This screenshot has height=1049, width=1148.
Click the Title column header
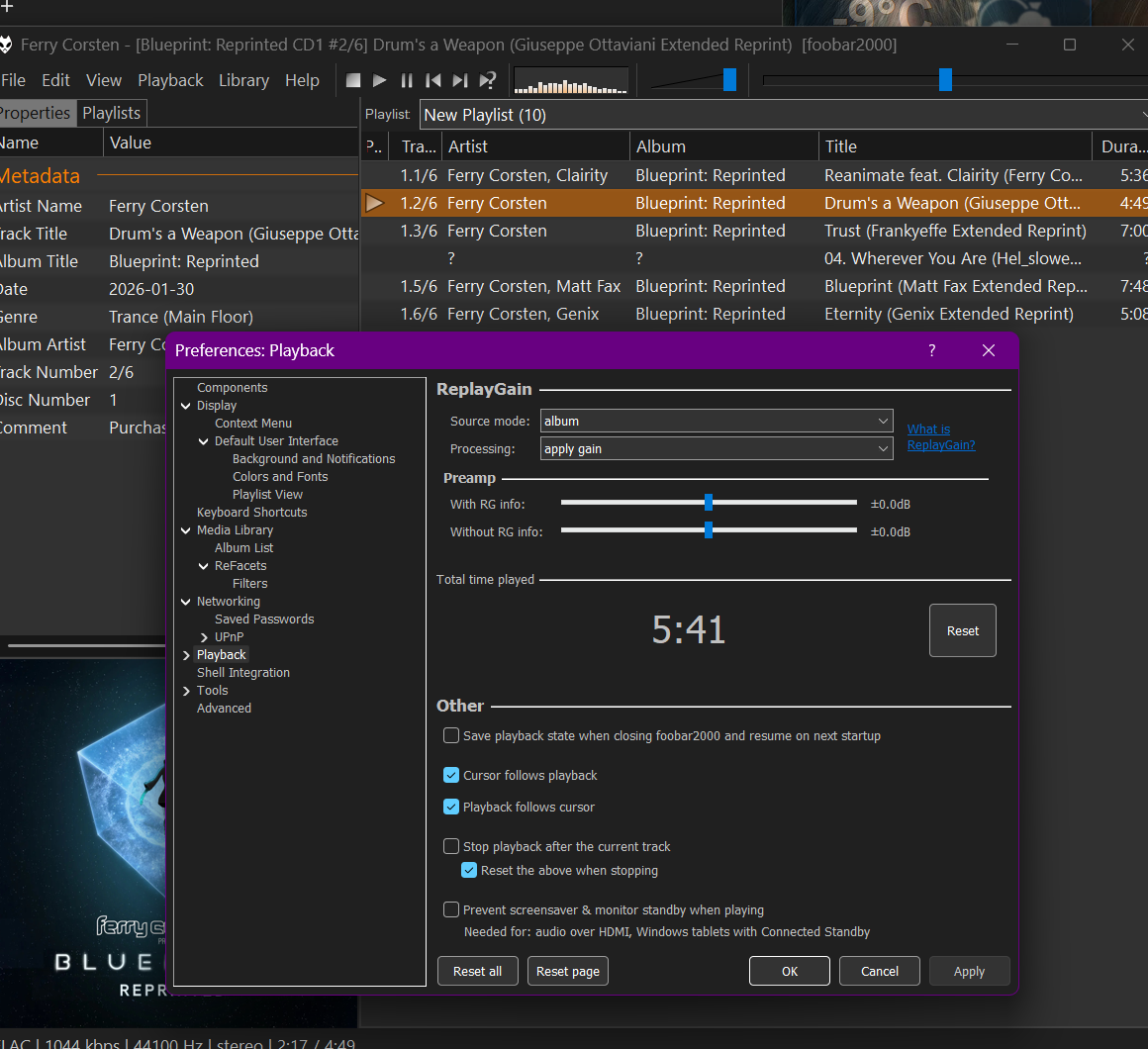955,146
